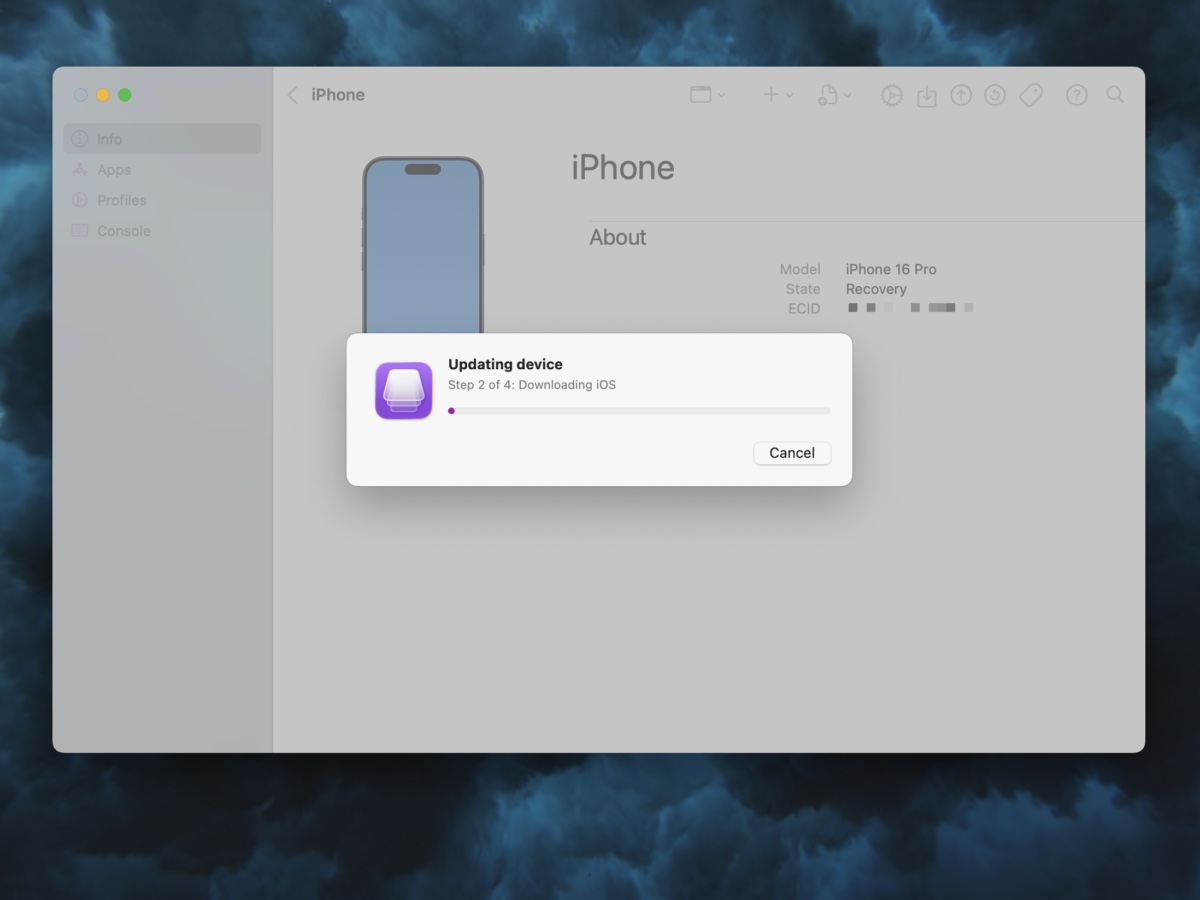Click the Prepare gear icon
1200x900 pixels.
(x=891, y=95)
